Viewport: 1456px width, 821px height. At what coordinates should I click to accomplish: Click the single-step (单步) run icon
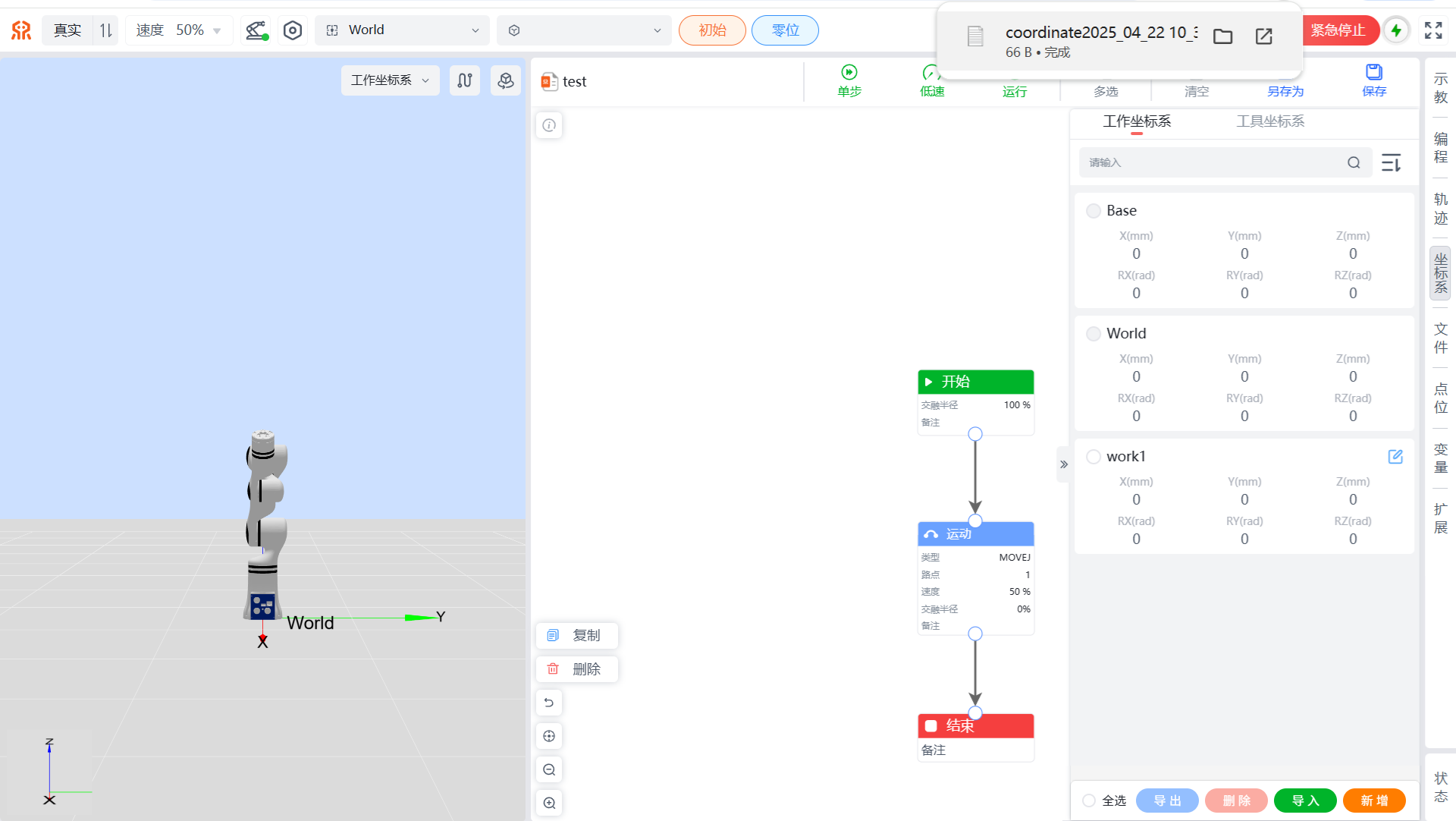click(849, 72)
